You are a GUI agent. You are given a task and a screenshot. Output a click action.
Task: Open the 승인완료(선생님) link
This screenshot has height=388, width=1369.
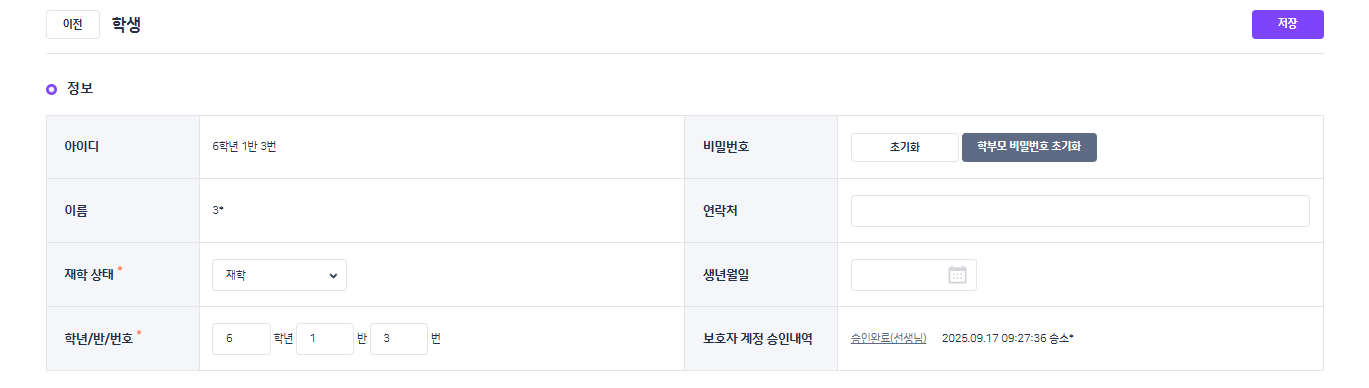coord(889,338)
